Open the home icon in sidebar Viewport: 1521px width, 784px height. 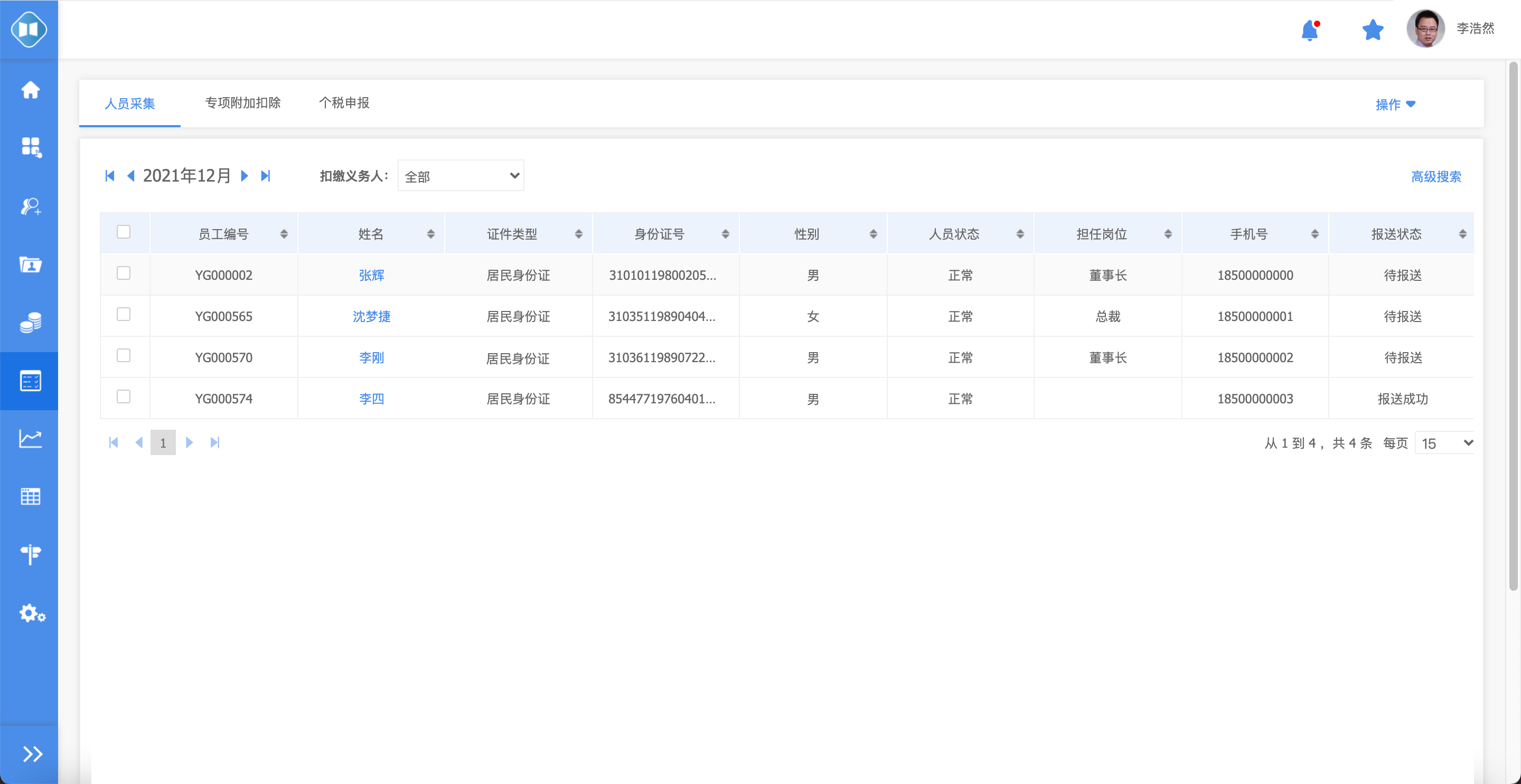(x=30, y=90)
